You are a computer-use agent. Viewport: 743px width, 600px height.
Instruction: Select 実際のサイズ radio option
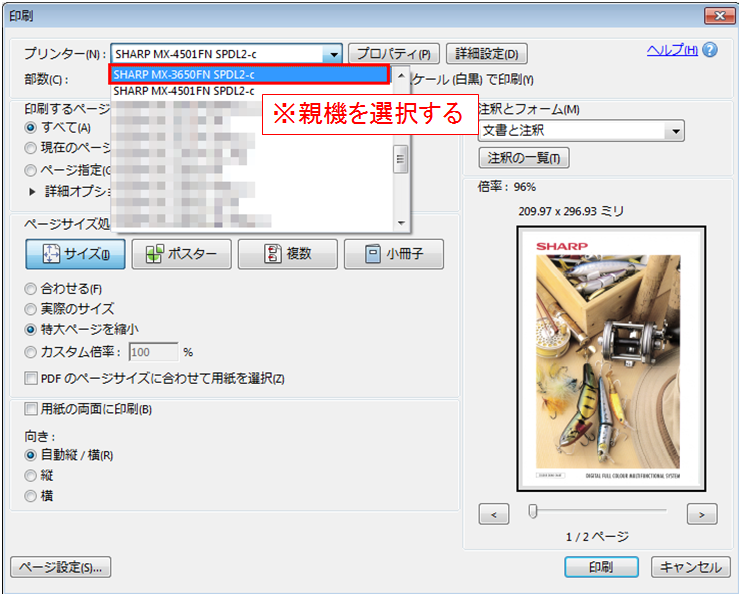tap(30, 309)
